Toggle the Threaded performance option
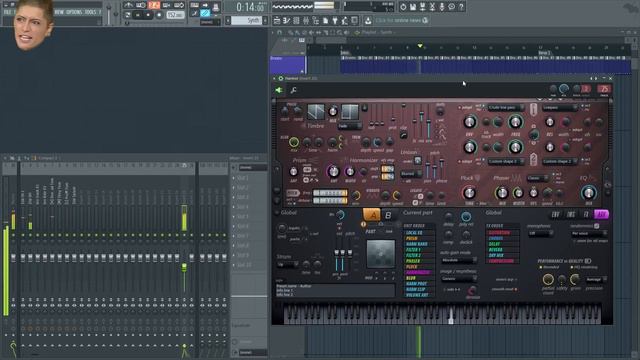This screenshot has height=360, width=640. pyautogui.click(x=549, y=267)
